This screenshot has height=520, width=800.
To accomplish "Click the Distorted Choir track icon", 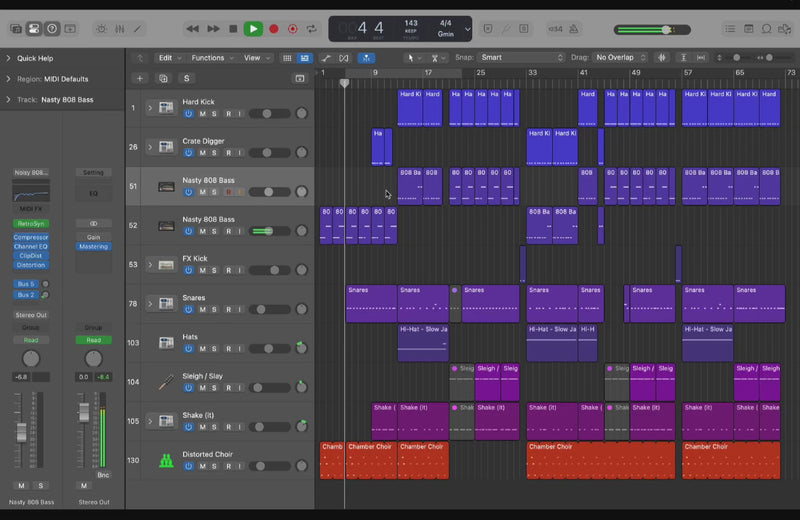I will [166, 461].
